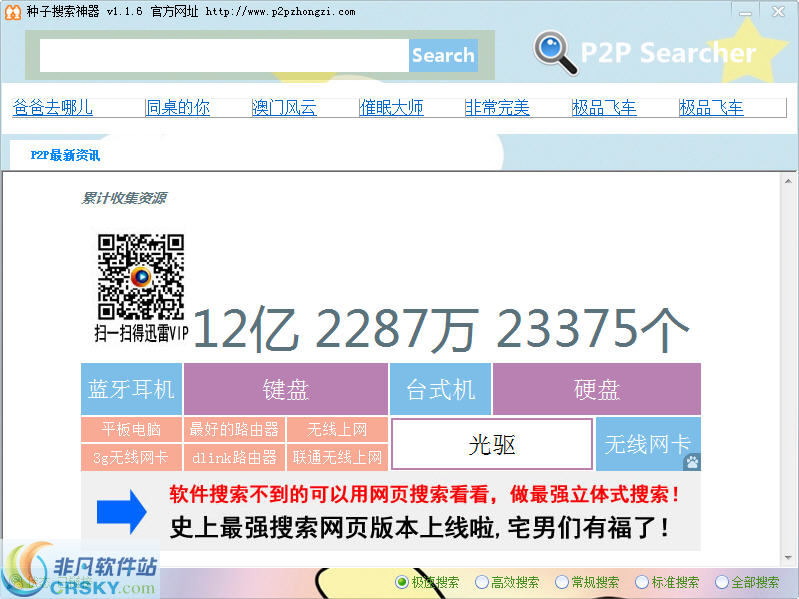Click the 无线上网 tile
This screenshot has width=799, height=599.
point(337,429)
